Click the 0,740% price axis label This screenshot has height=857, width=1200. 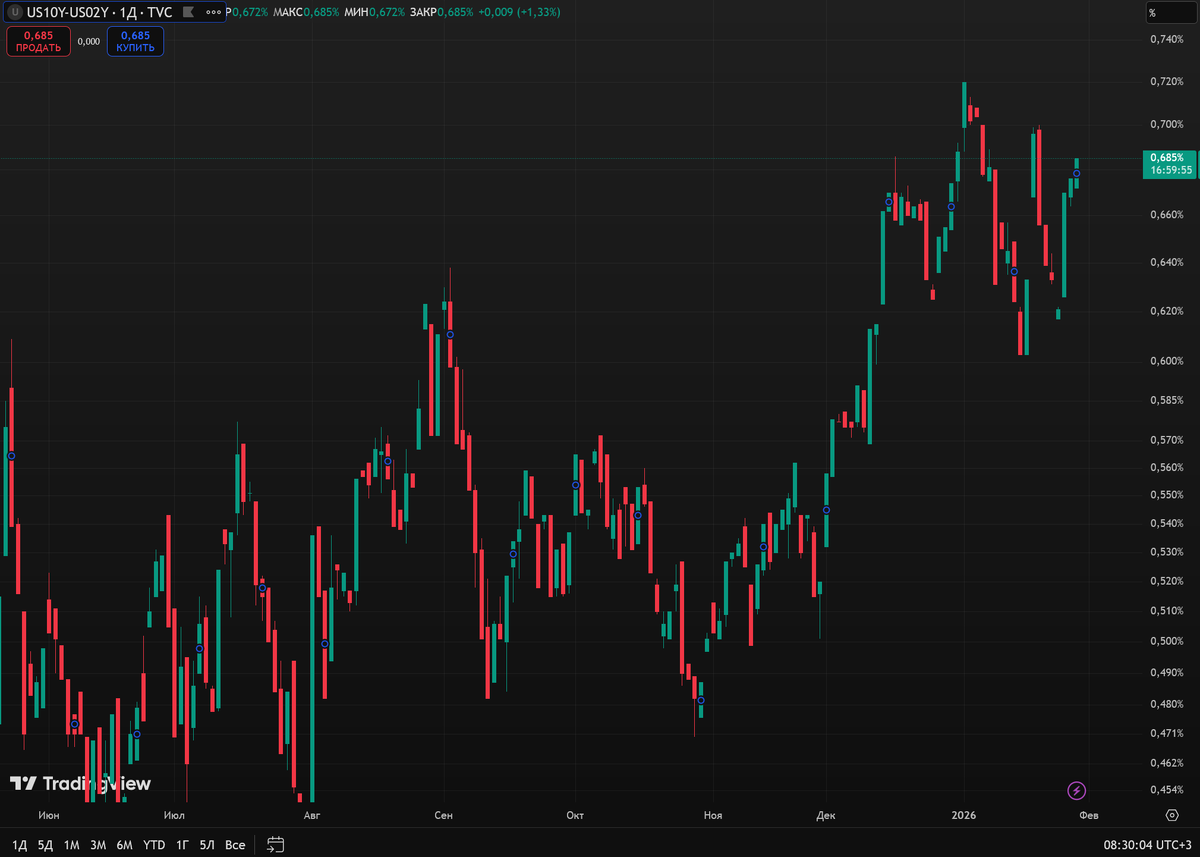click(x=1166, y=39)
